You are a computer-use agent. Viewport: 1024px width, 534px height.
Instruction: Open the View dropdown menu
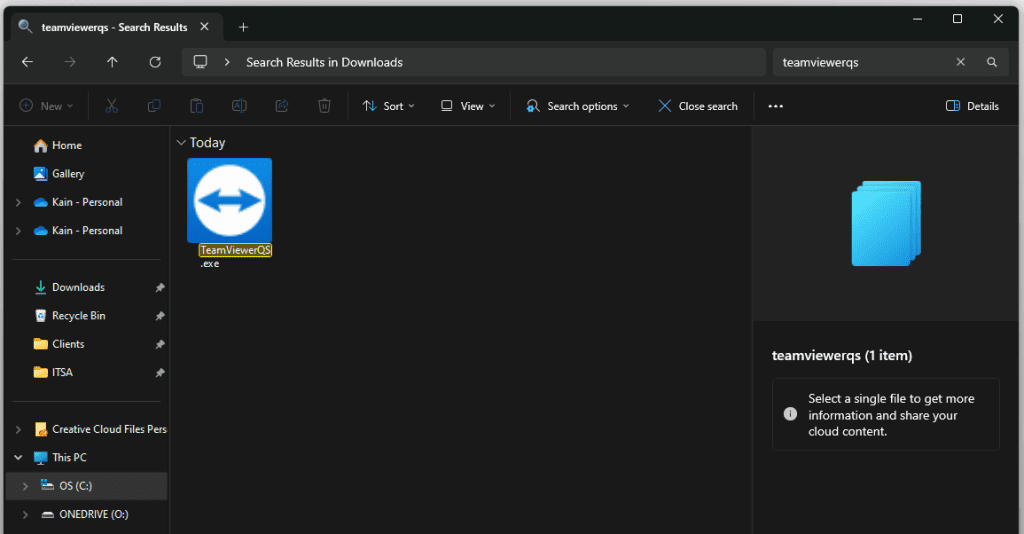[x=467, y=106]
